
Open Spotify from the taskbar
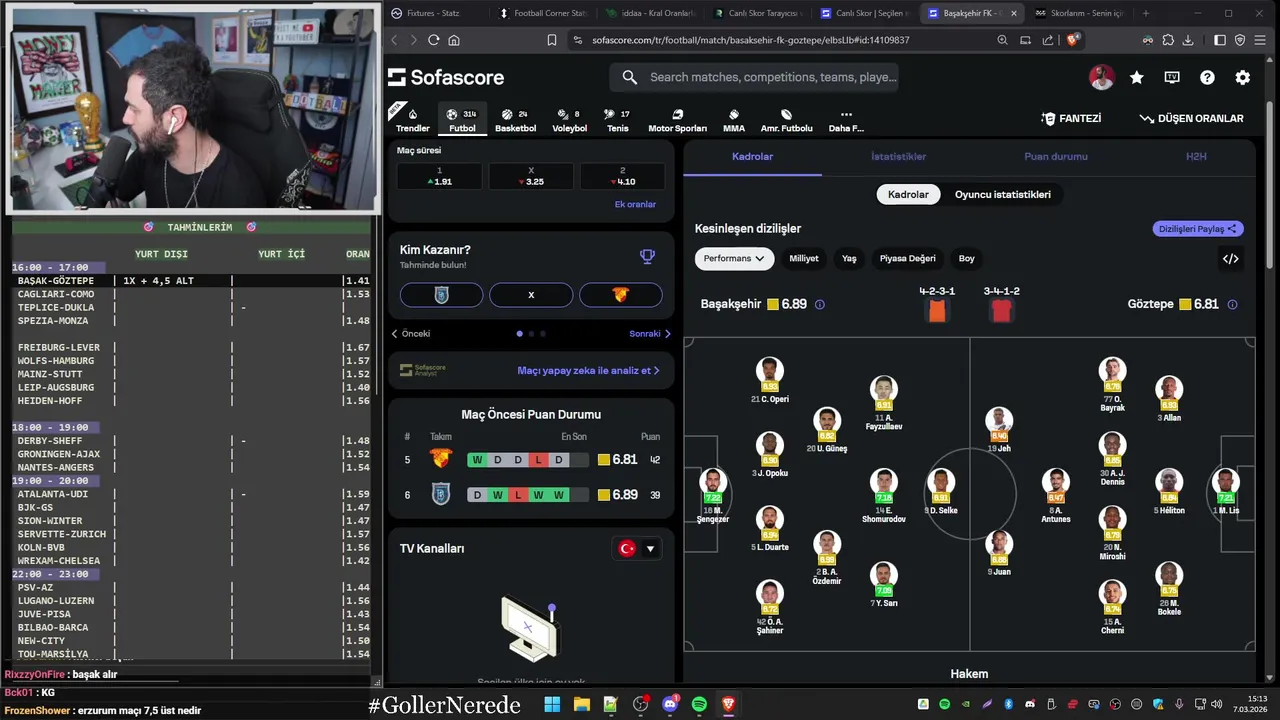pos(699,705)
